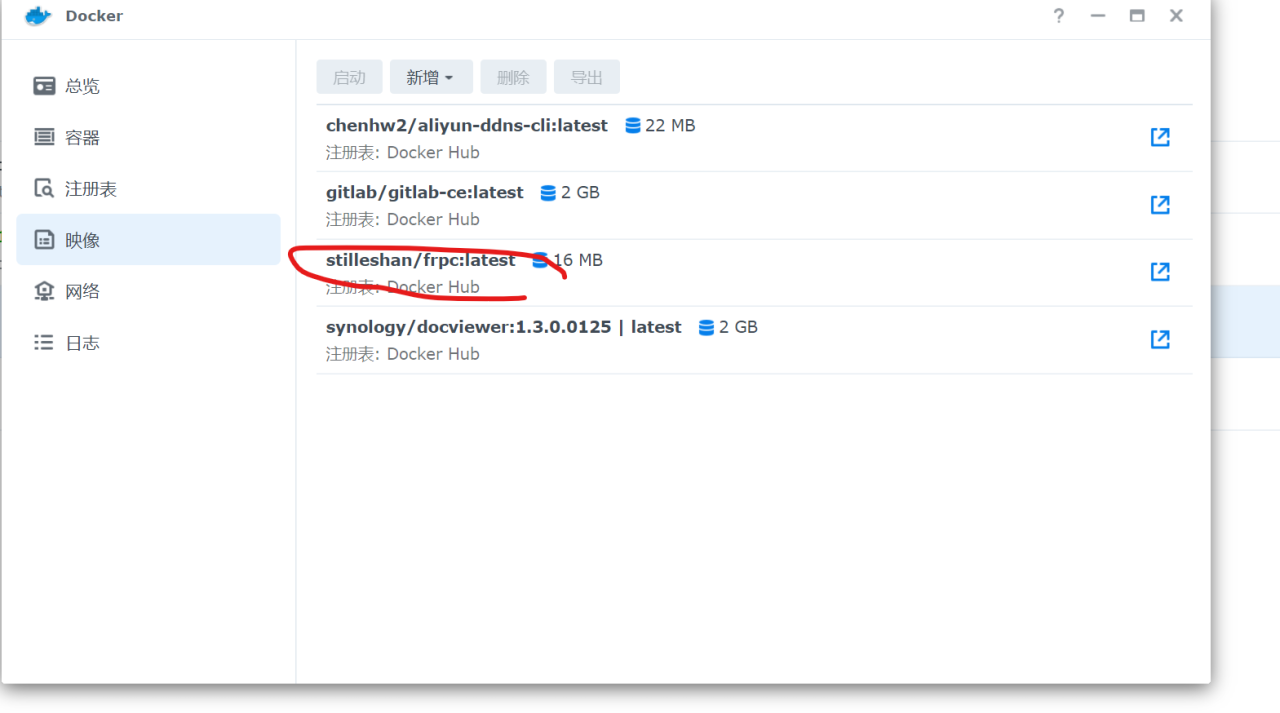View the 日志 logs section

[x=82, y=343]
